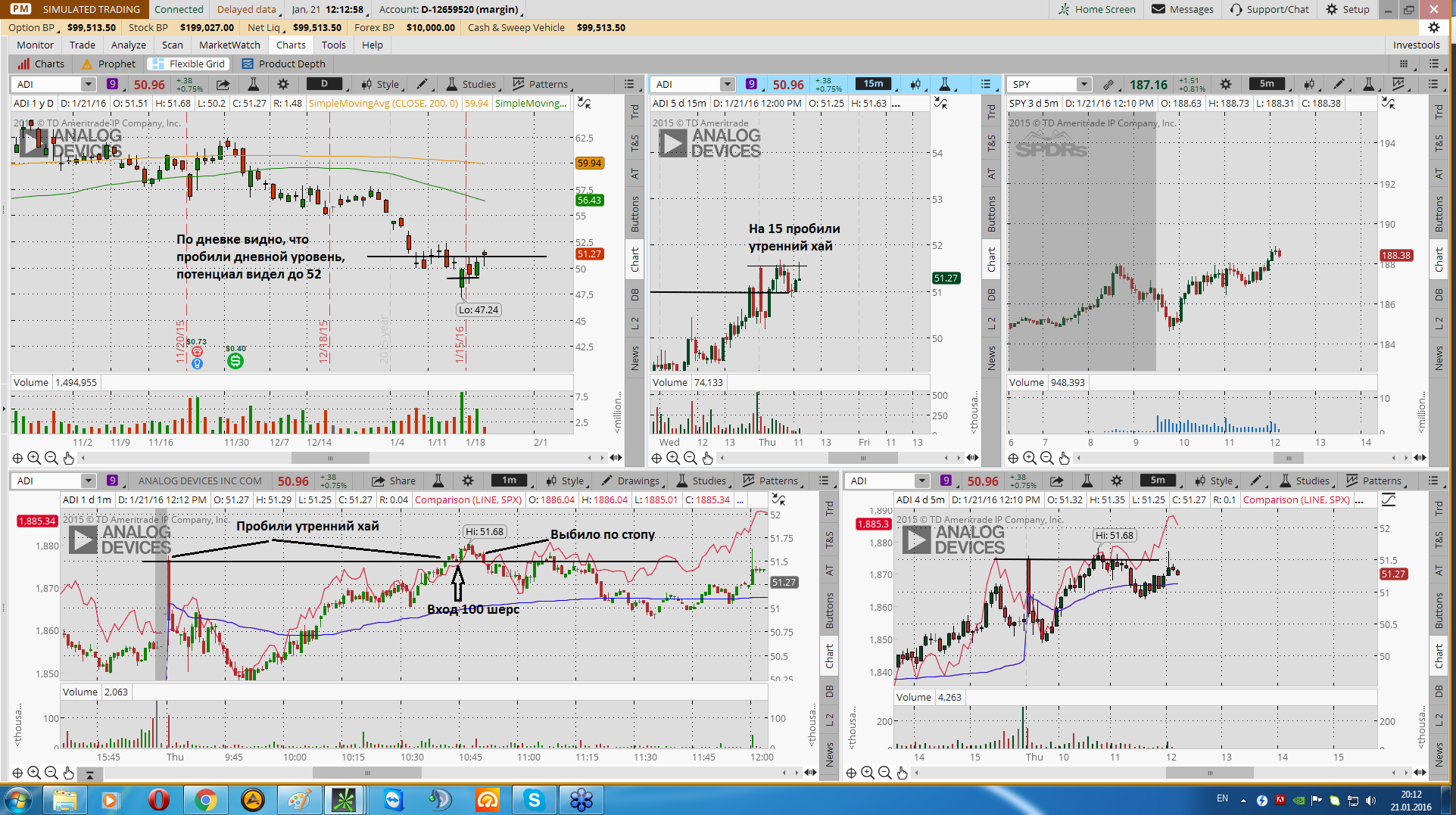Toggle News sidebar tab on SPY chart
The image size is (1456, 815).
1439,358
